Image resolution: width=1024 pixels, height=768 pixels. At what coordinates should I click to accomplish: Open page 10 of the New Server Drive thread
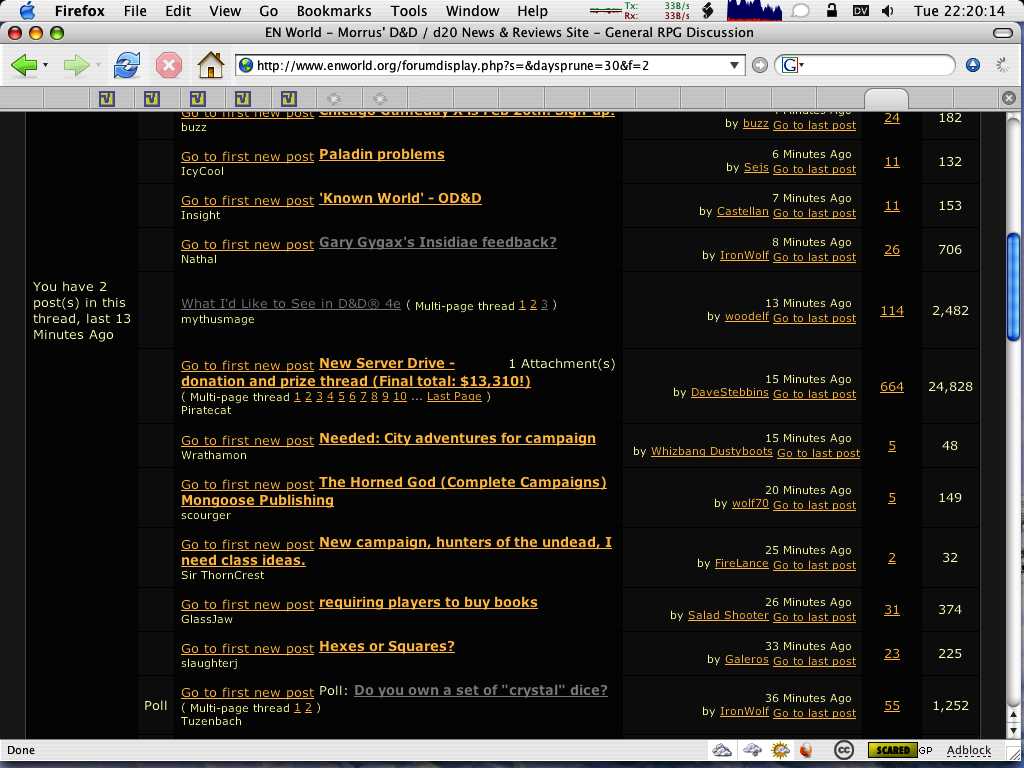(x=400, y=396)
